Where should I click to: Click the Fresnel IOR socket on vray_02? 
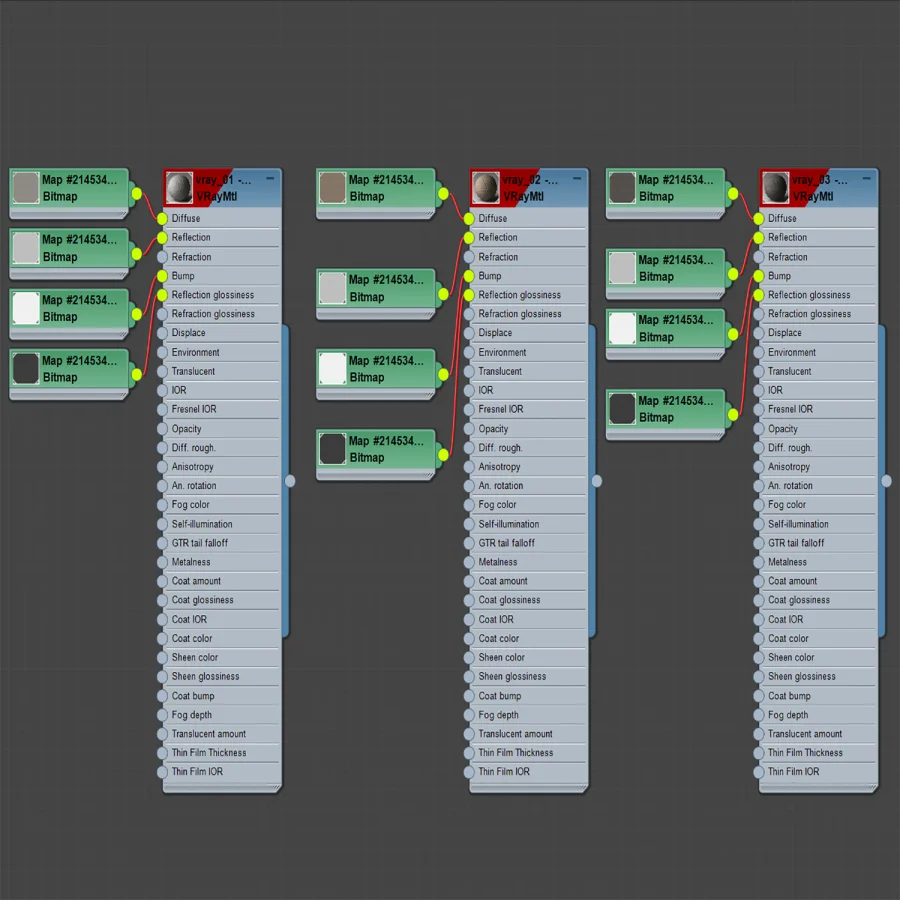(469, 410)
